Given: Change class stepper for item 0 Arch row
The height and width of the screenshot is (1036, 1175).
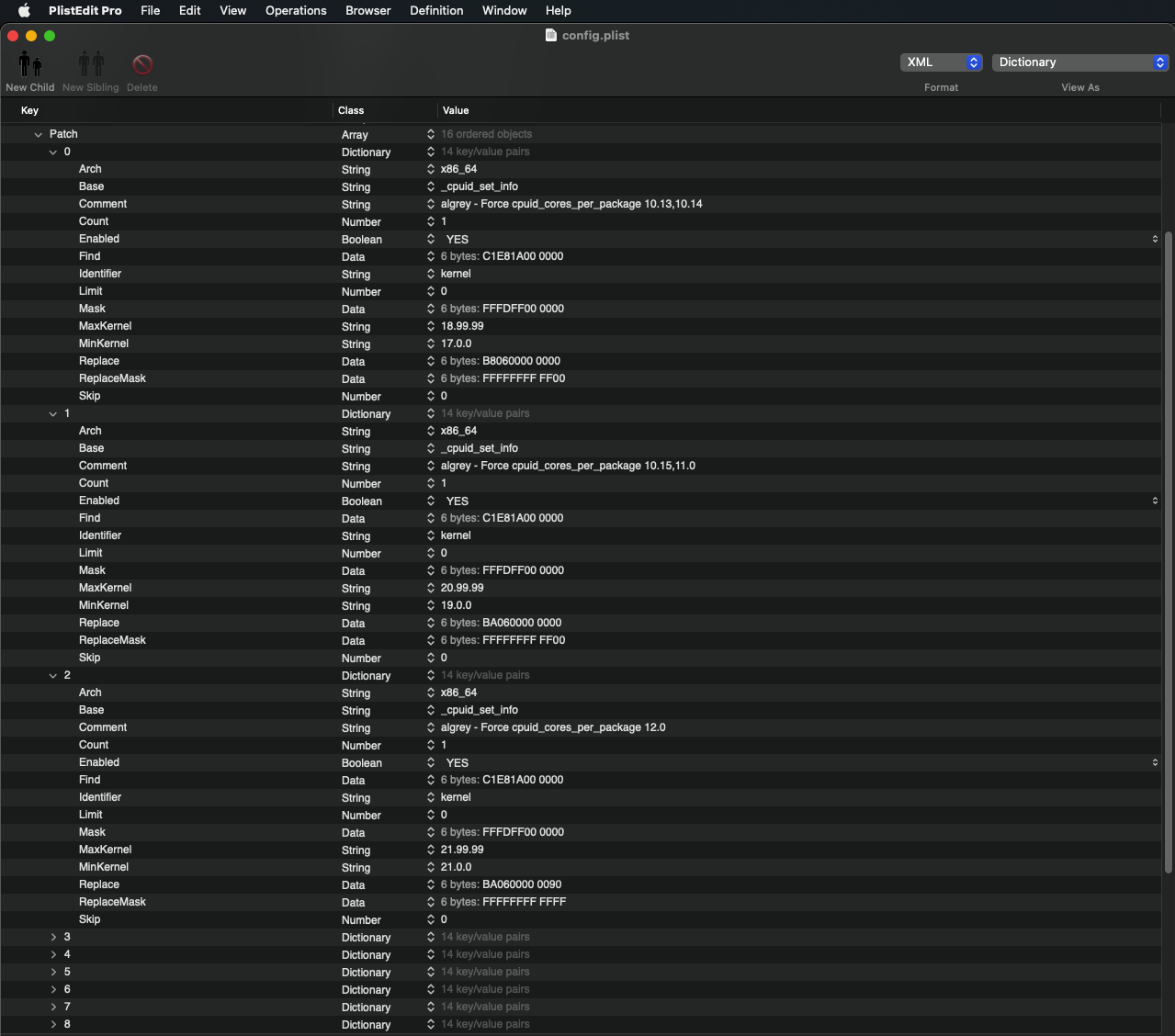Looking at the screenshot, I should pos(431,169).
